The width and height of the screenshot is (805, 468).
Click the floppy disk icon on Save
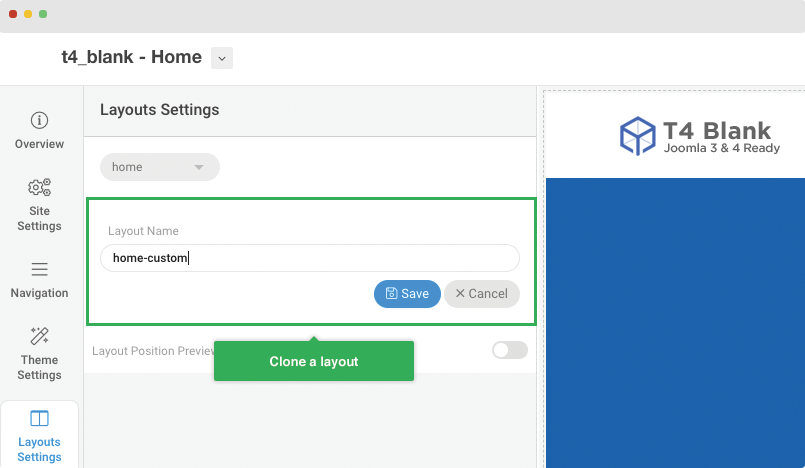391,293
